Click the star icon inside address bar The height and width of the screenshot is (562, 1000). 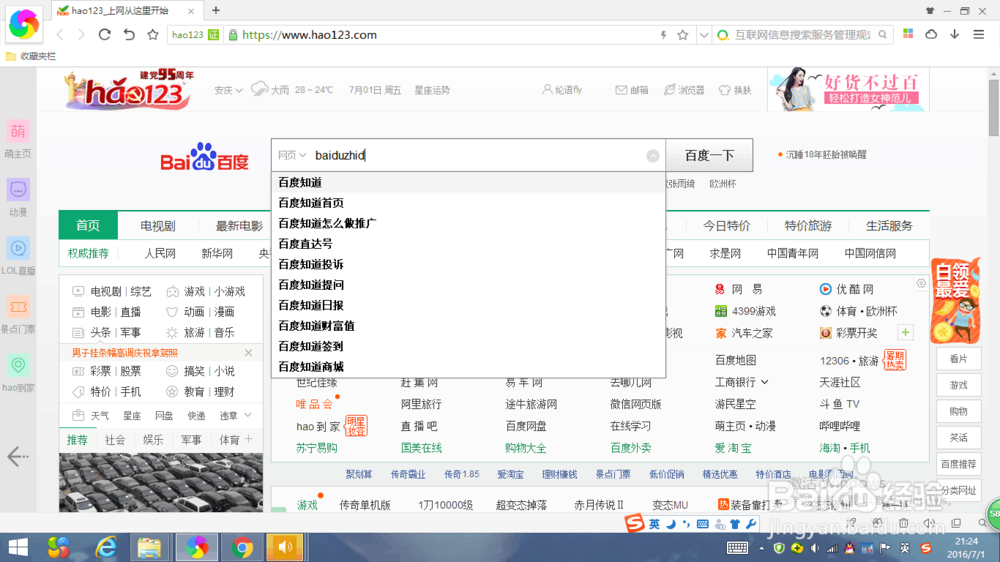682,35
